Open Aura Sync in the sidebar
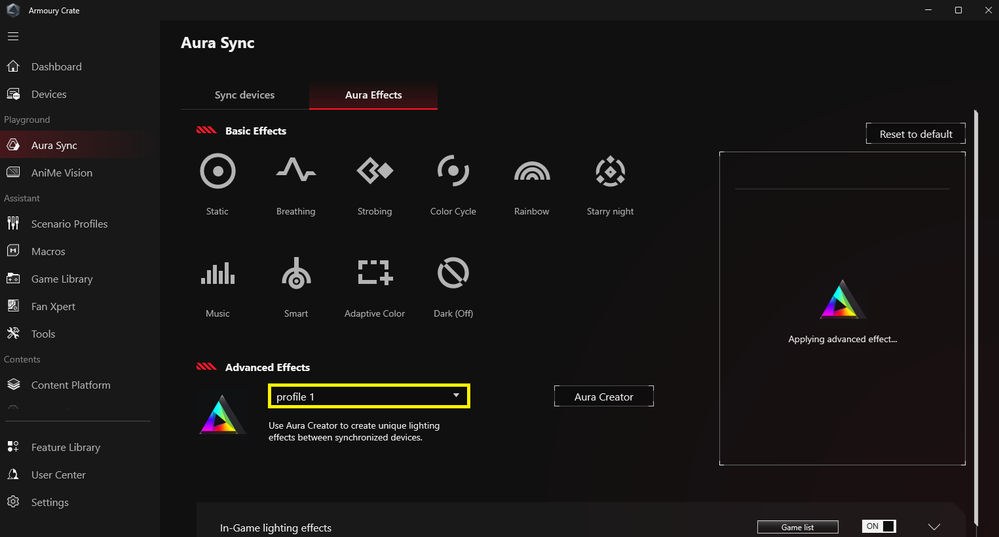 [76, 145]
